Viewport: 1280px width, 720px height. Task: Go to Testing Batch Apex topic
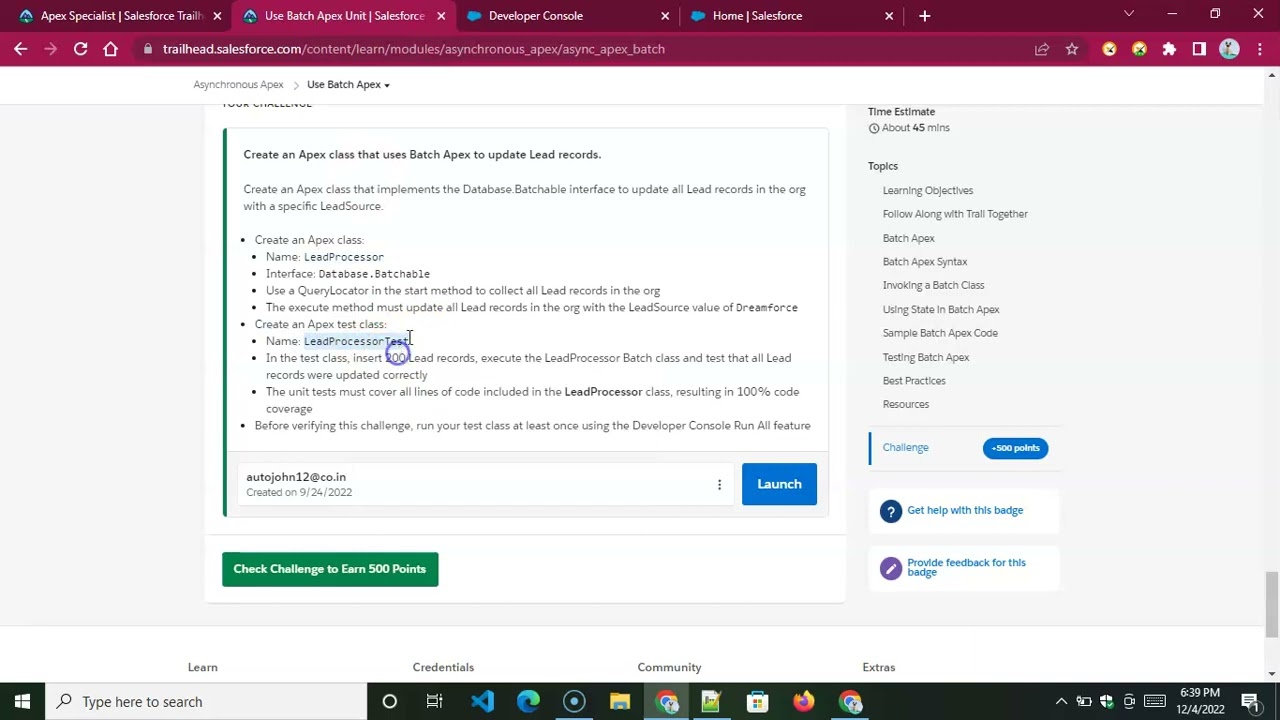[x=926, y=357]
